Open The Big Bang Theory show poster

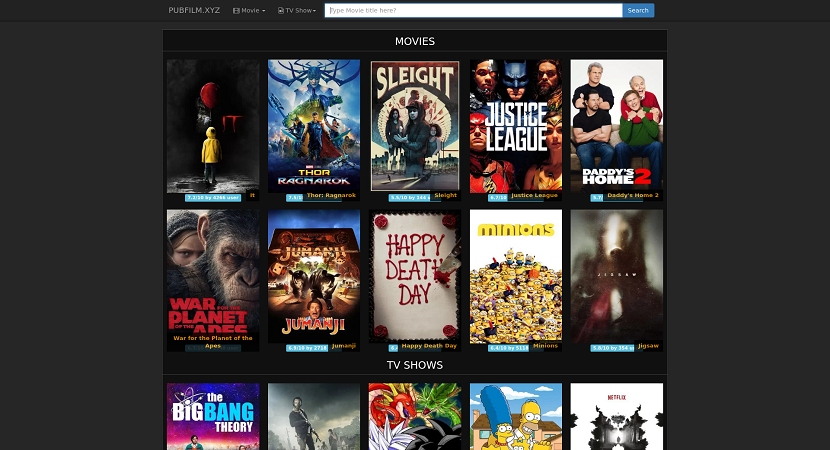click(213, 417)
